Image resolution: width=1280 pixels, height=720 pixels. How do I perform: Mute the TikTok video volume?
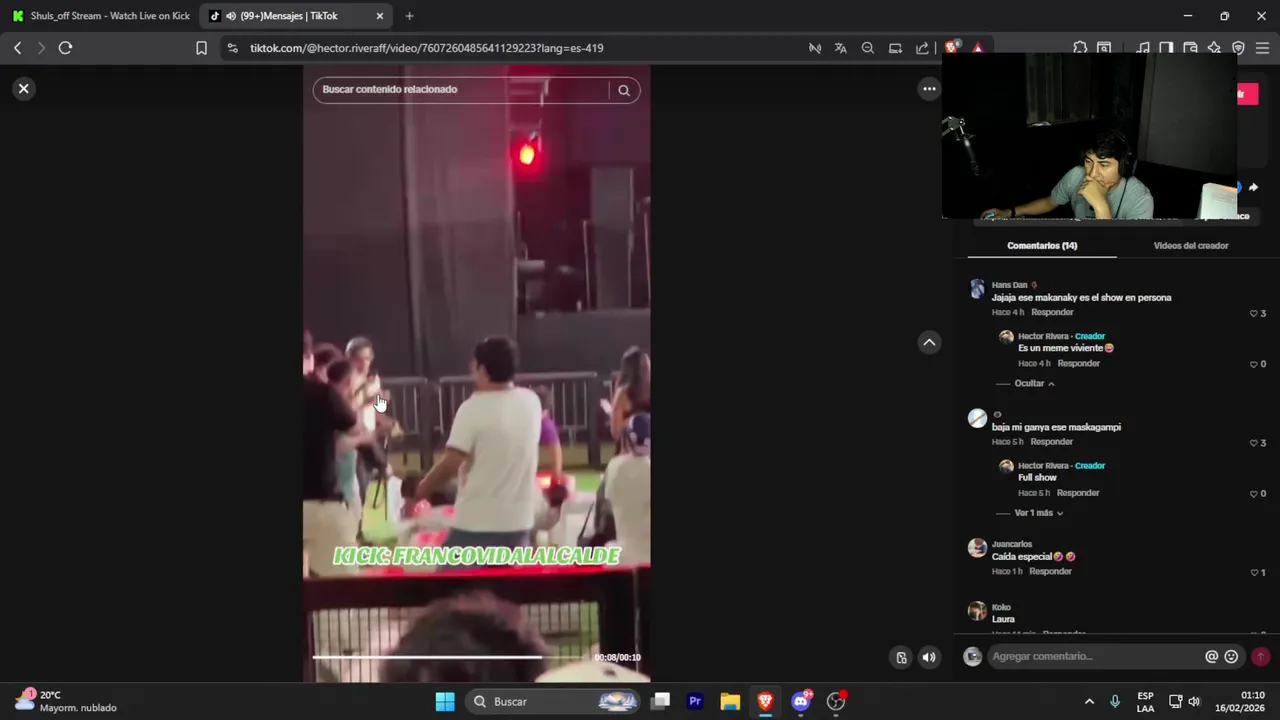pyautogui.click(x=929, y=657)
